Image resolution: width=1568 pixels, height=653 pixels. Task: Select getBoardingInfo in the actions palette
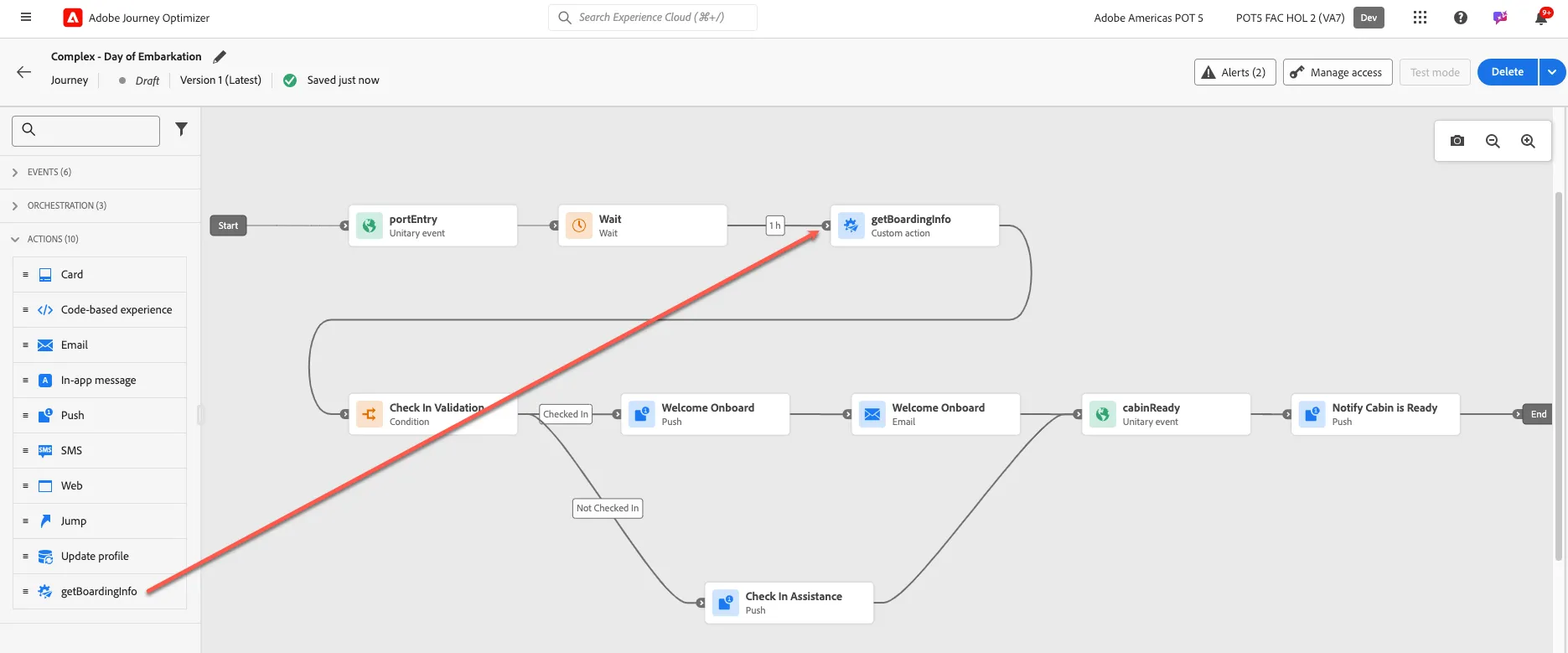100,591
